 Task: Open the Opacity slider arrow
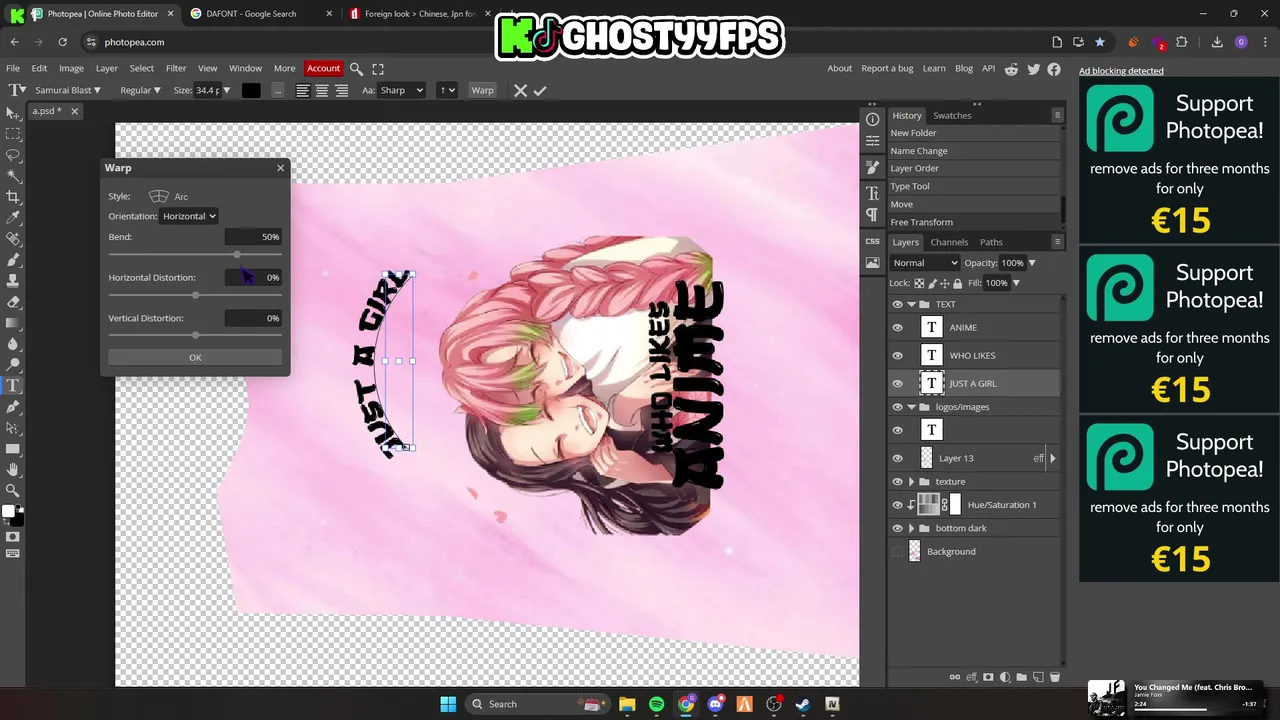point(1032,263)
